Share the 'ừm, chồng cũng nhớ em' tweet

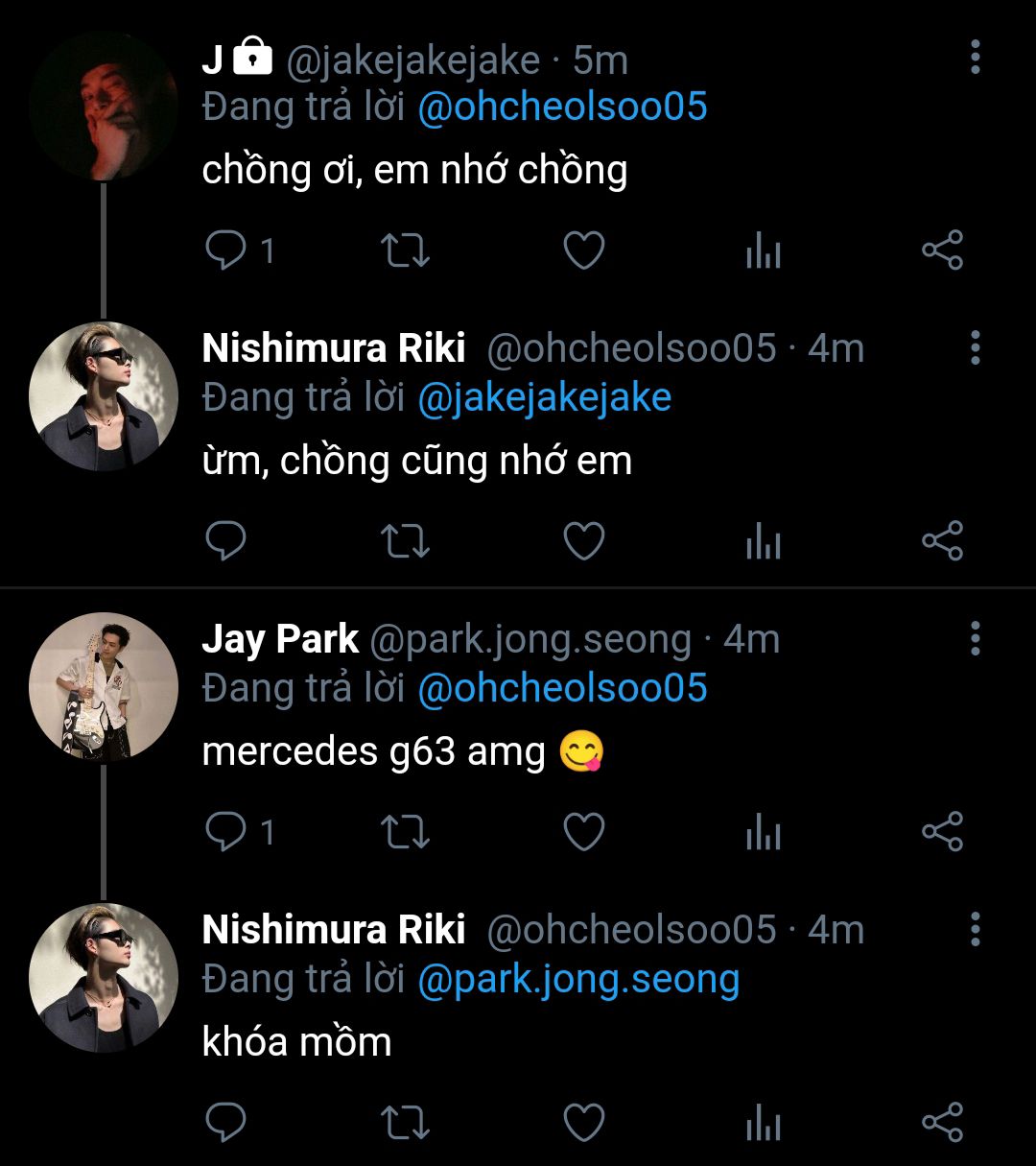click(x=942, y=541)
